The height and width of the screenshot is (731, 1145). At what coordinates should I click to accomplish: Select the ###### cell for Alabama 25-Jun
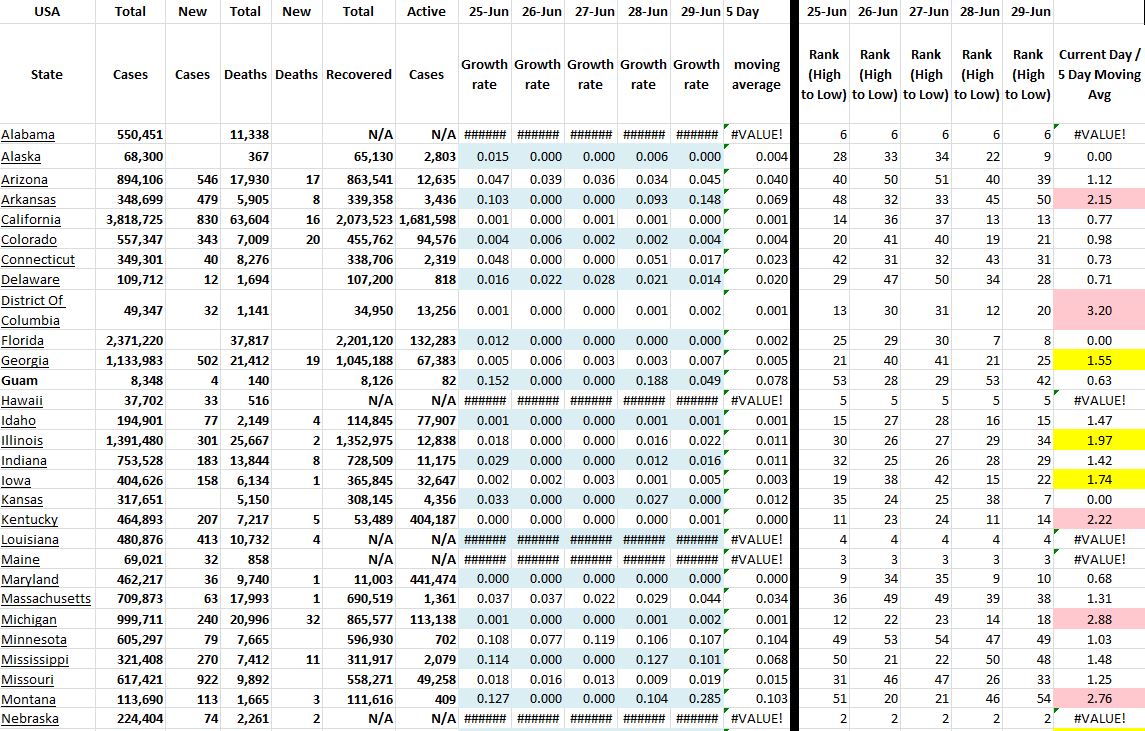pyautogui.click(x=484, y=134)
